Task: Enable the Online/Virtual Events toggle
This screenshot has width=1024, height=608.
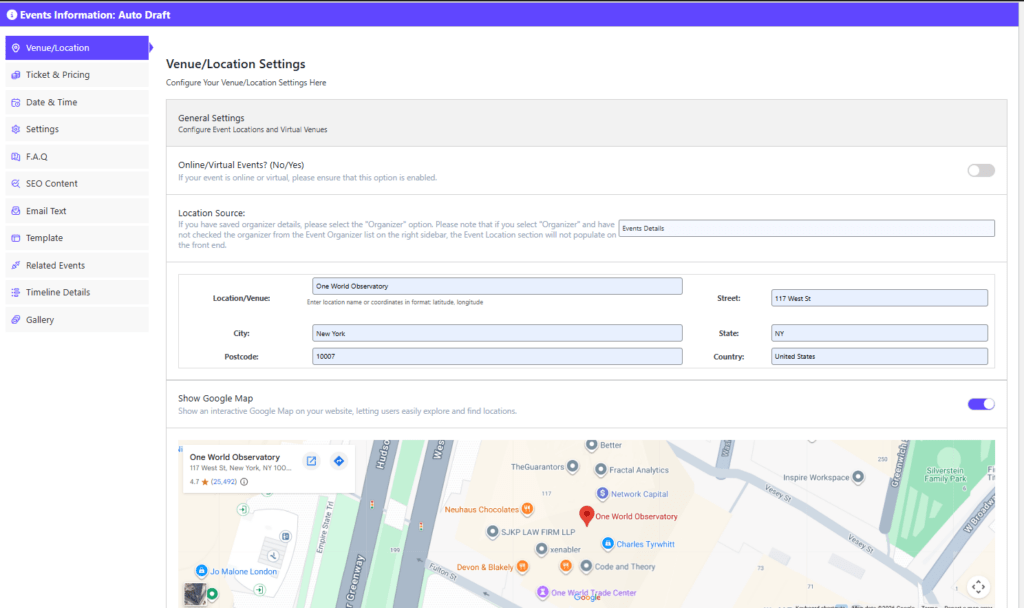Action: (x=981, y=170)
